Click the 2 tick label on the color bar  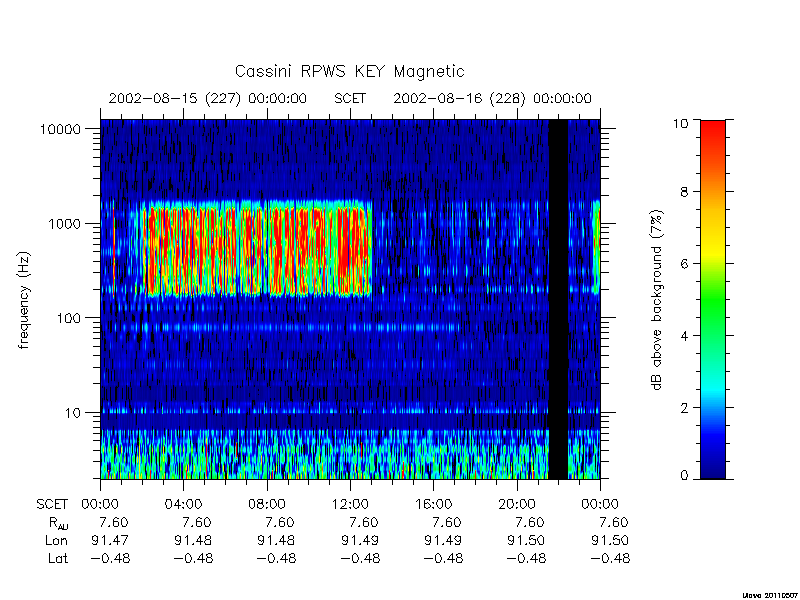point(684,408)
